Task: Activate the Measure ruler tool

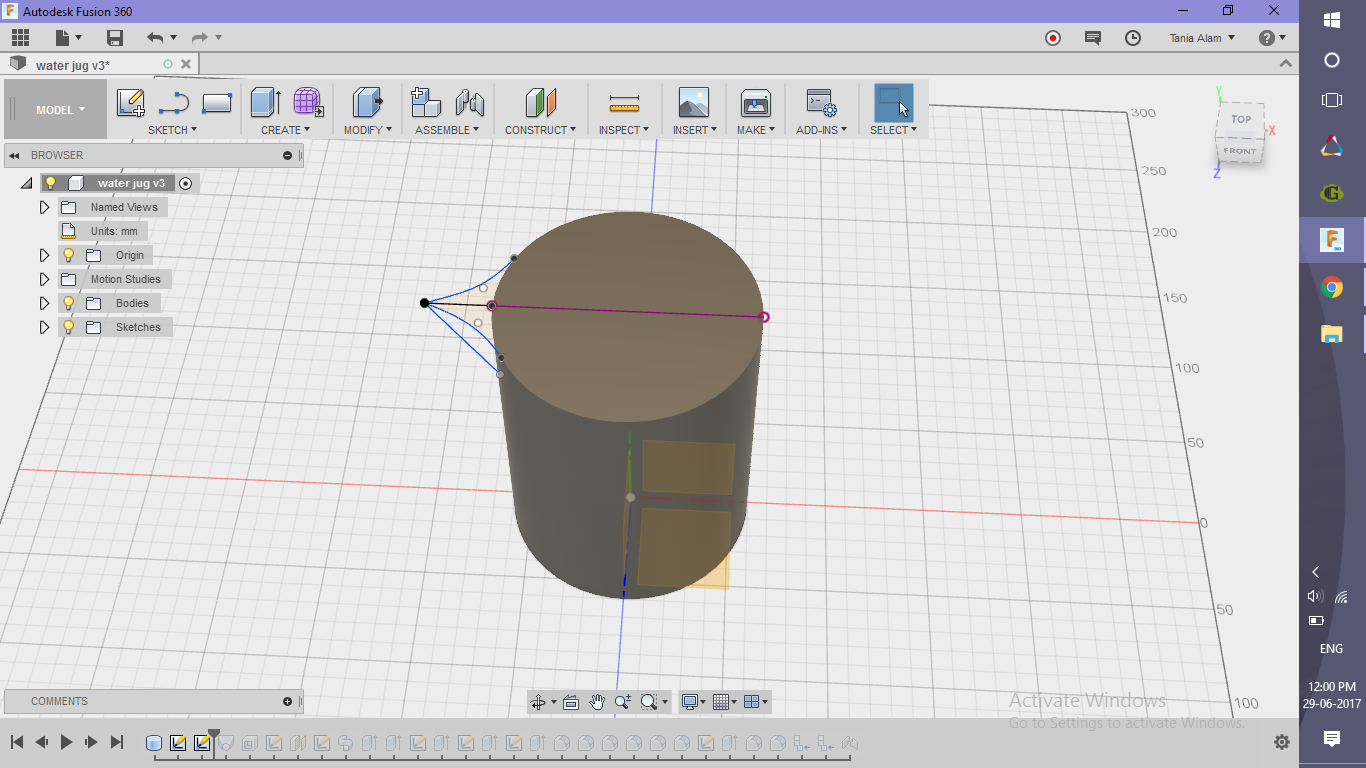Action: [624, 103]
